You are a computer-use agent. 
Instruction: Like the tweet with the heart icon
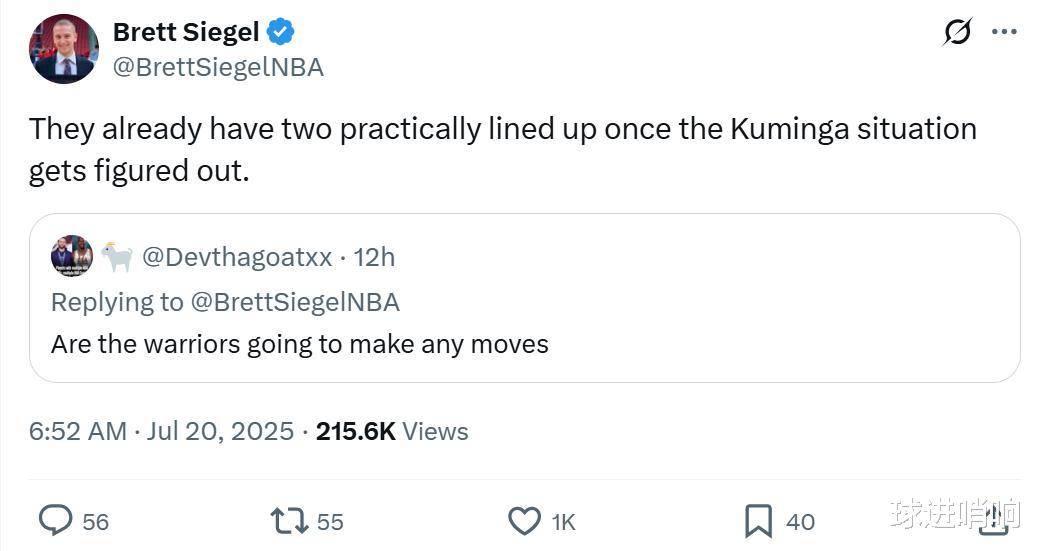[524, 521]
